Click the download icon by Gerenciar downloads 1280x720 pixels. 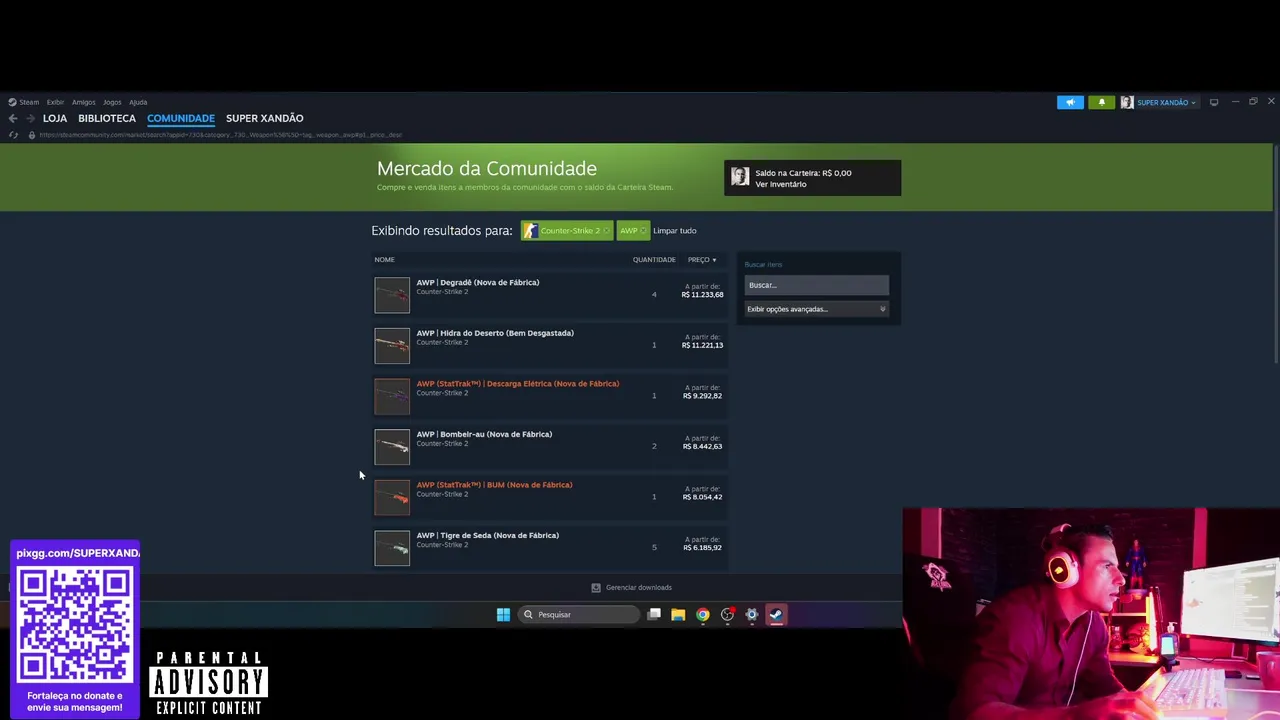(596, 588)
